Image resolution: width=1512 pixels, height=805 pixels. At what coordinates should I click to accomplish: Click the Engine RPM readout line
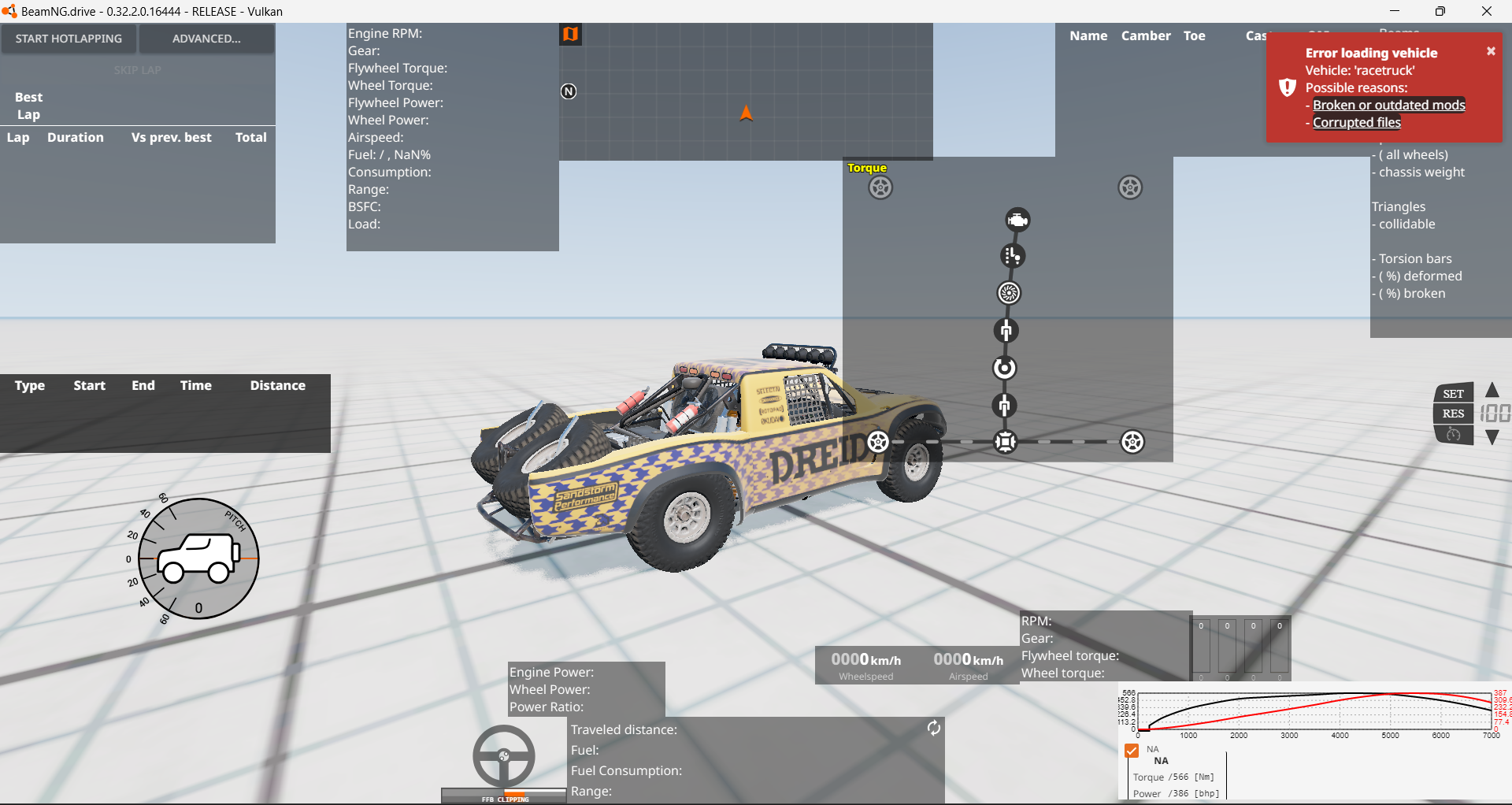(x=386, y=33)
